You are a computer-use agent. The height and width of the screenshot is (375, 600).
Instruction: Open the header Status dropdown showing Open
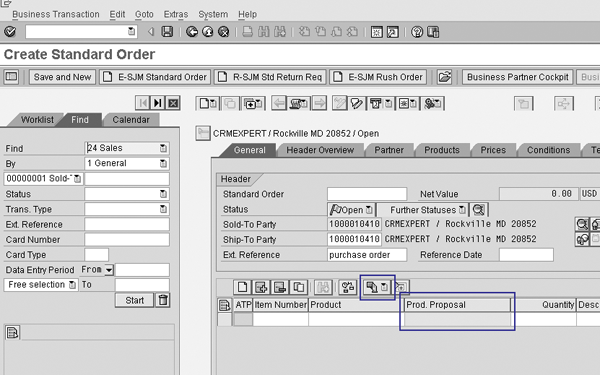pos(369,210)
